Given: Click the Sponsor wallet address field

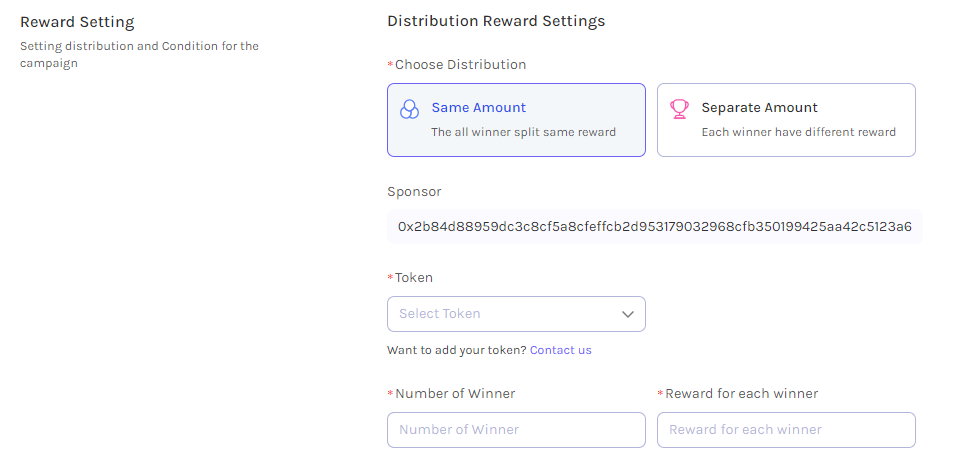Looking at the screenshot, I should pyautogui.click(x=655, y=227).
